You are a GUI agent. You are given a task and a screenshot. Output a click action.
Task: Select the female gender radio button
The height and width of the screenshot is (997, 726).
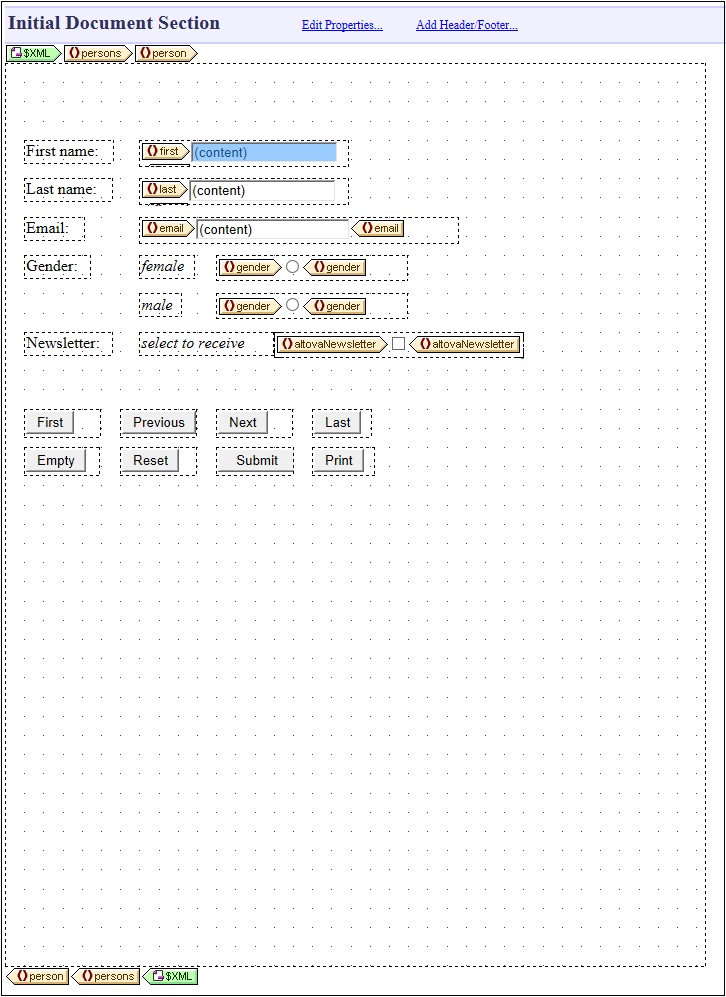click(x=292, y=267)
